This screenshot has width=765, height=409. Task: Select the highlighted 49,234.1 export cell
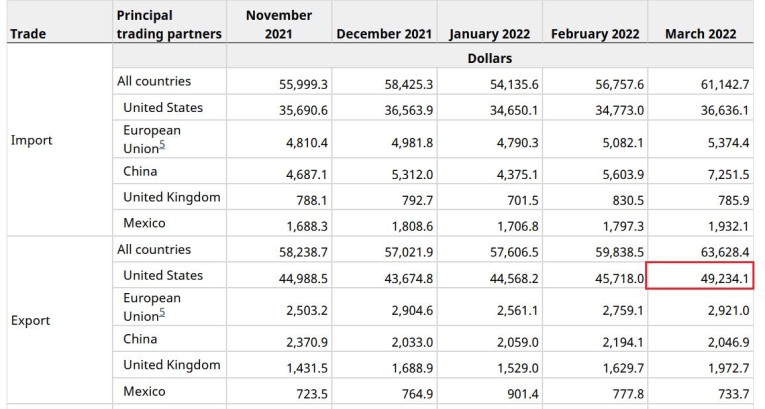tap(701, 276)
